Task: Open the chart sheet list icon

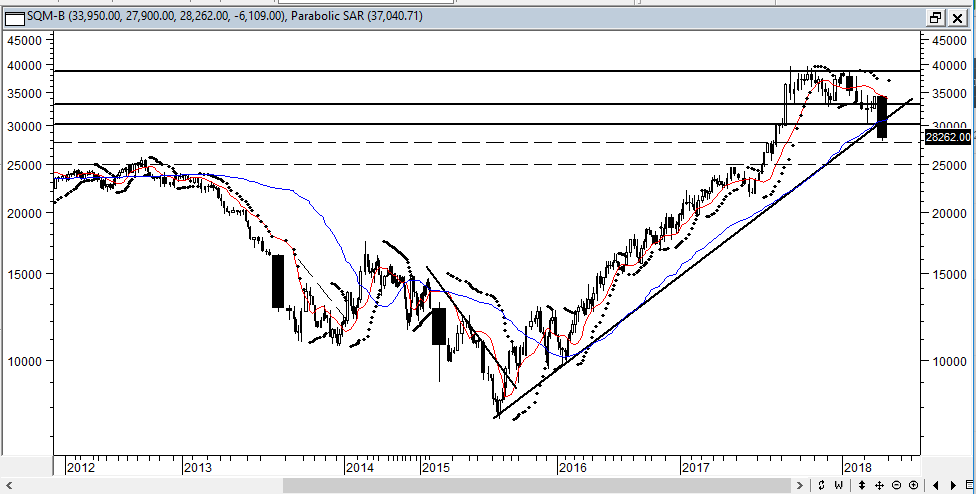Action: [x=970, y=485]
